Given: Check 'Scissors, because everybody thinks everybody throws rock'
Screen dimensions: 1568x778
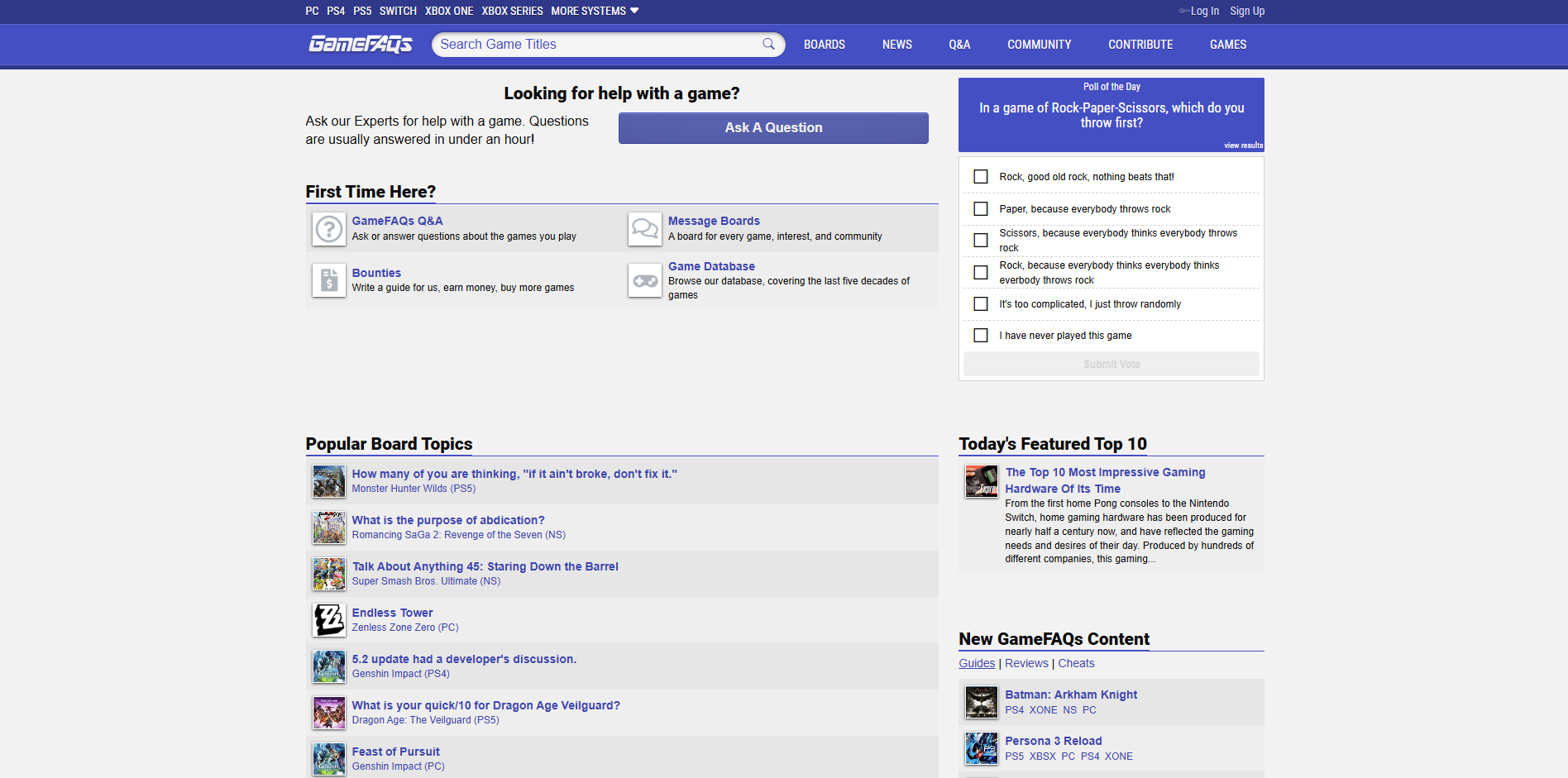Looking at the screenshot, I should point(981,241).
